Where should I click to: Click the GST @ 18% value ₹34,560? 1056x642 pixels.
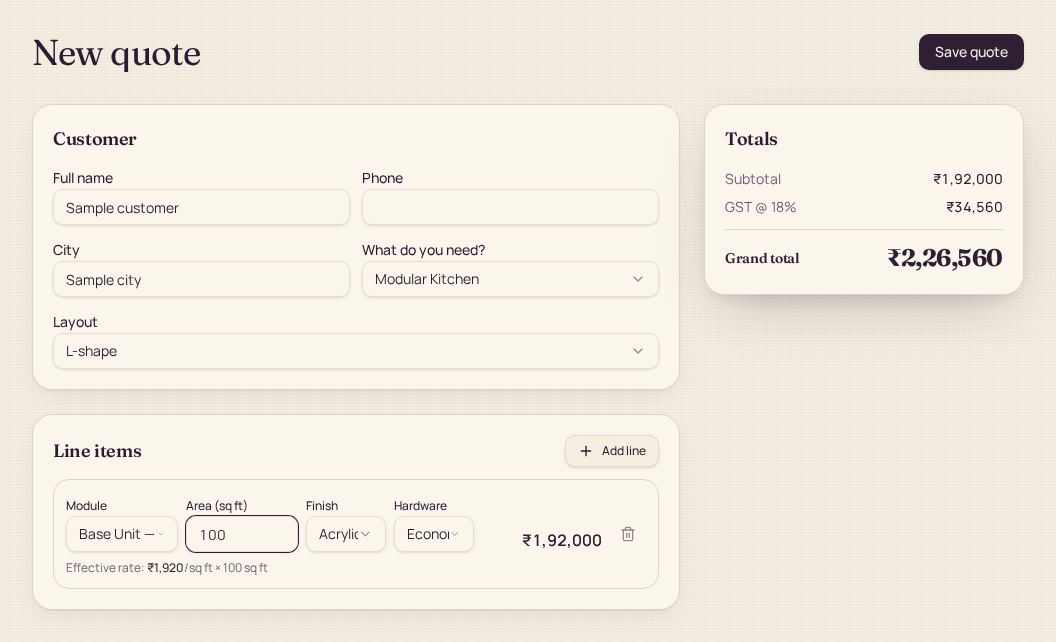pos(975,207)
